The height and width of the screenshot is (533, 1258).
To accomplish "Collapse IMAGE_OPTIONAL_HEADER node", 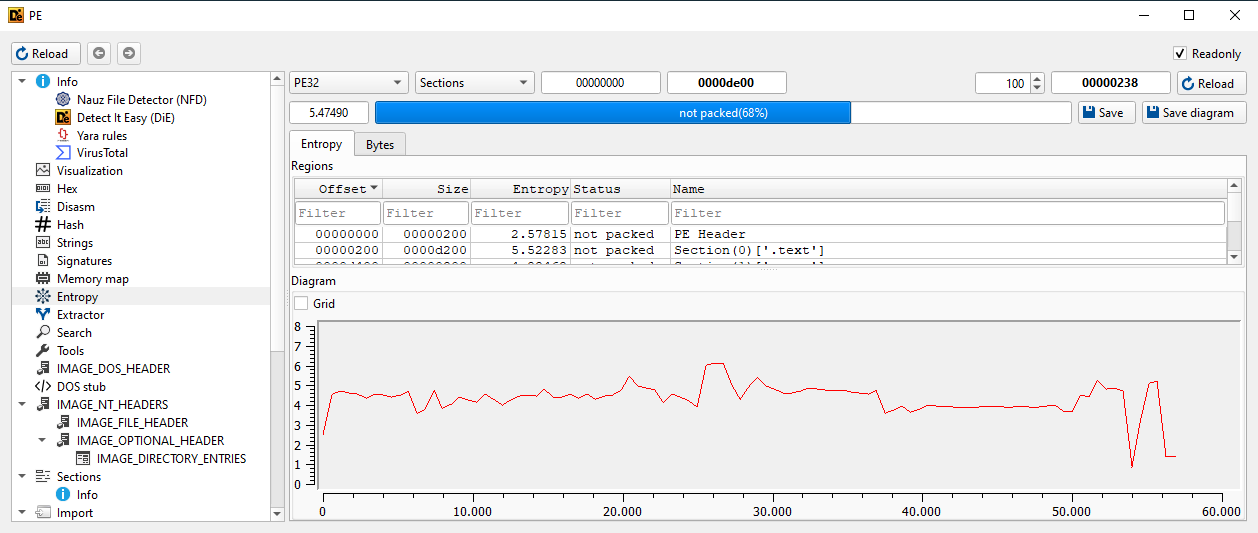I will click(x=42, y=441).
